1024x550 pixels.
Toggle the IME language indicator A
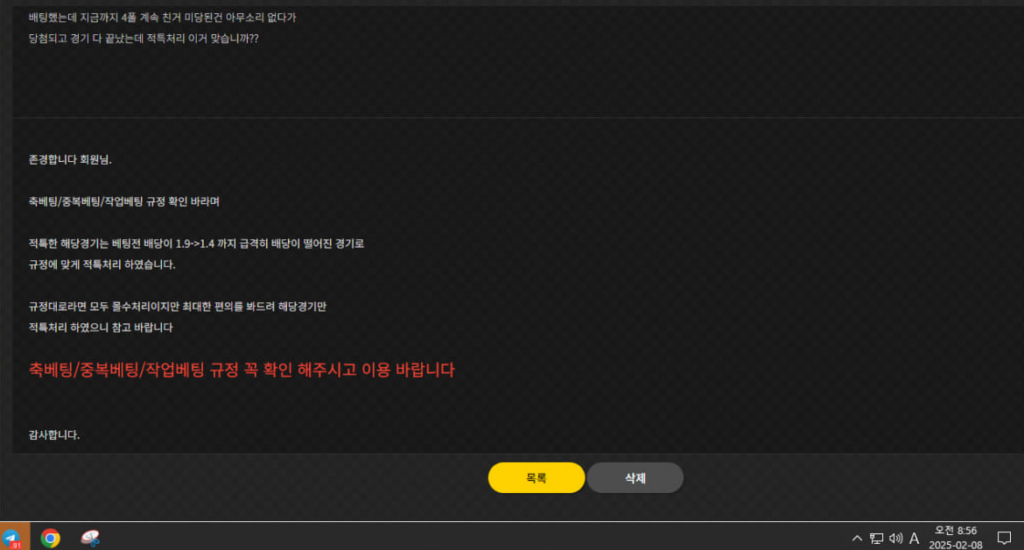click(x=914, y=538)
